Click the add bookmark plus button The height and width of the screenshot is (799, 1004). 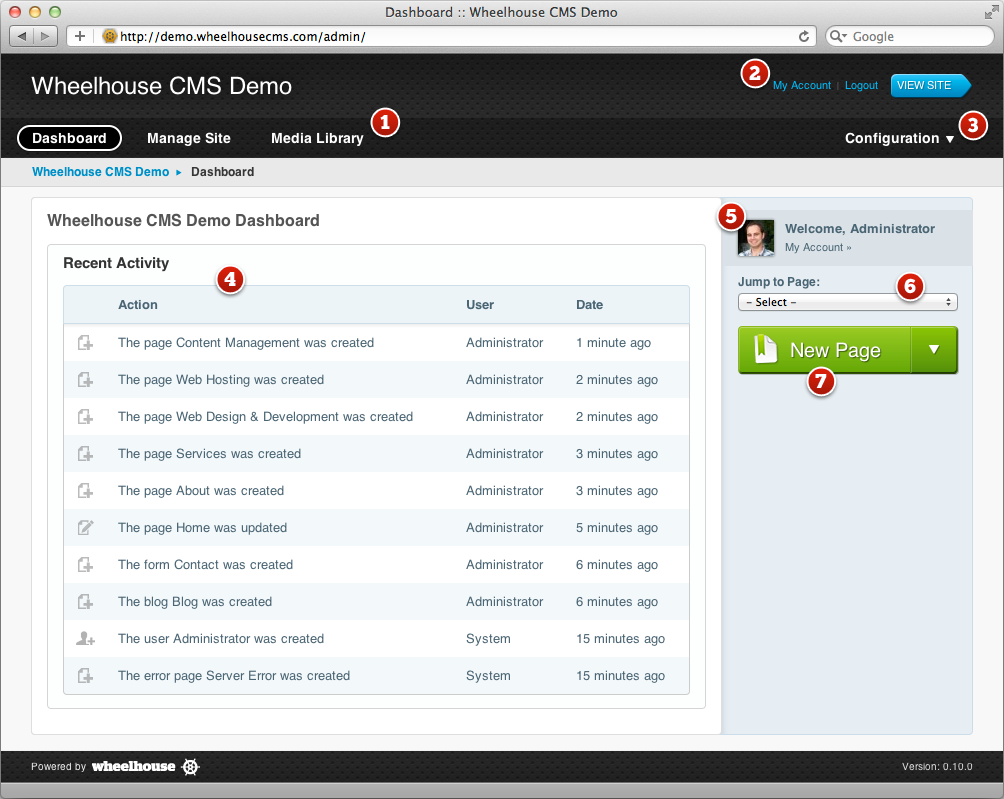pyautogui.click(x=79, y=36)
